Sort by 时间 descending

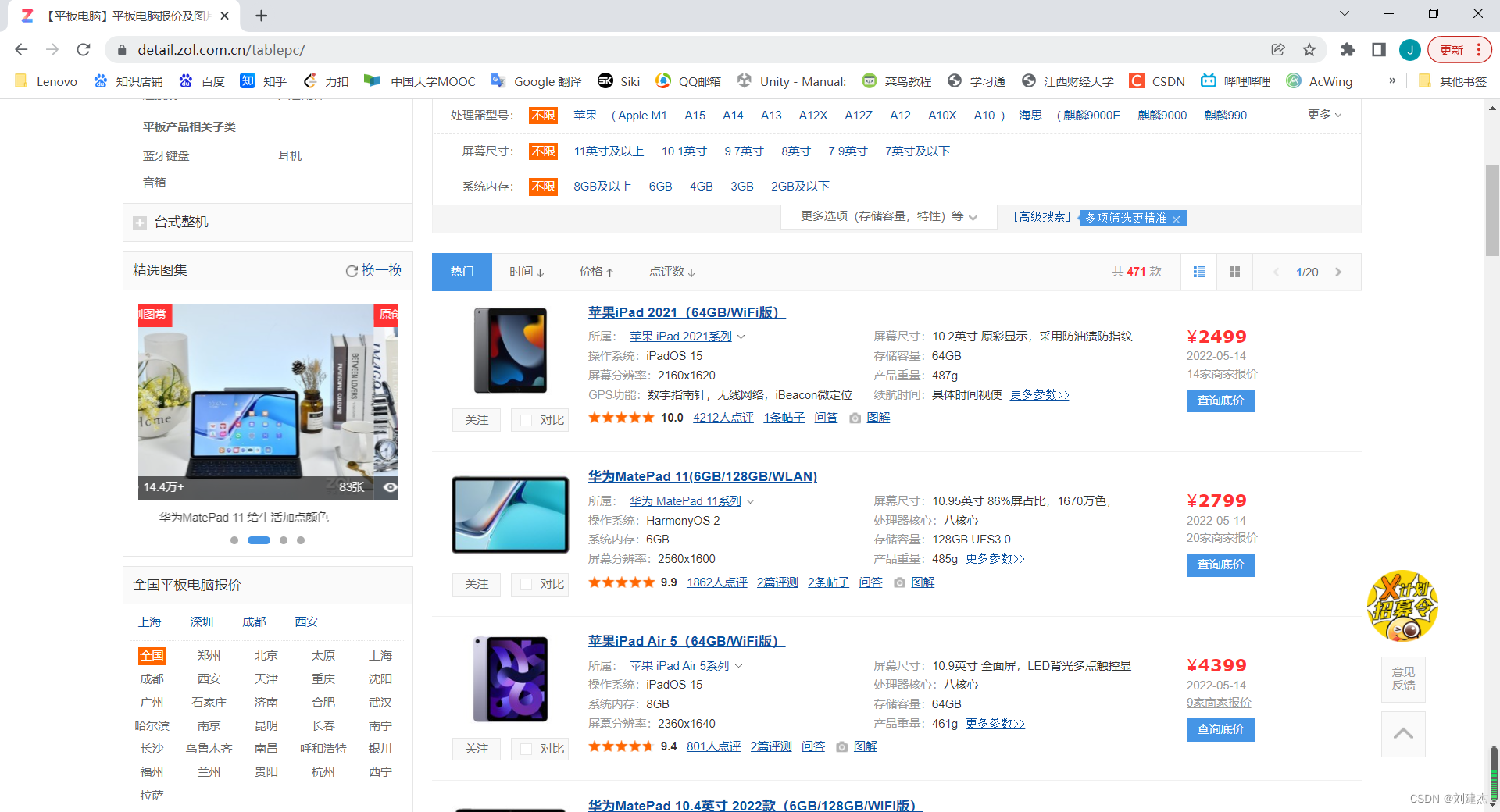click(526, 272)
